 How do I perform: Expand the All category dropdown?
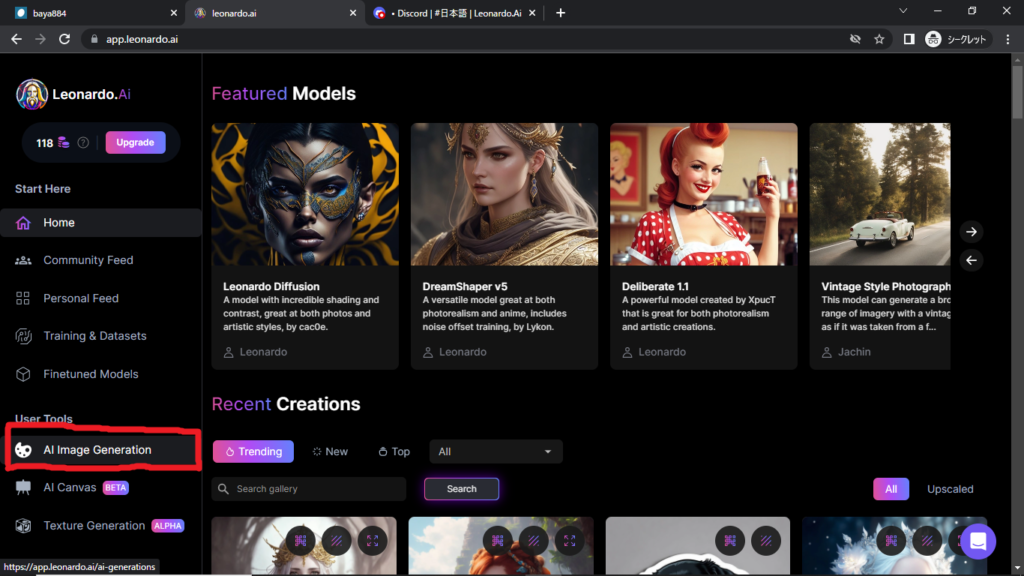(495, 452)
